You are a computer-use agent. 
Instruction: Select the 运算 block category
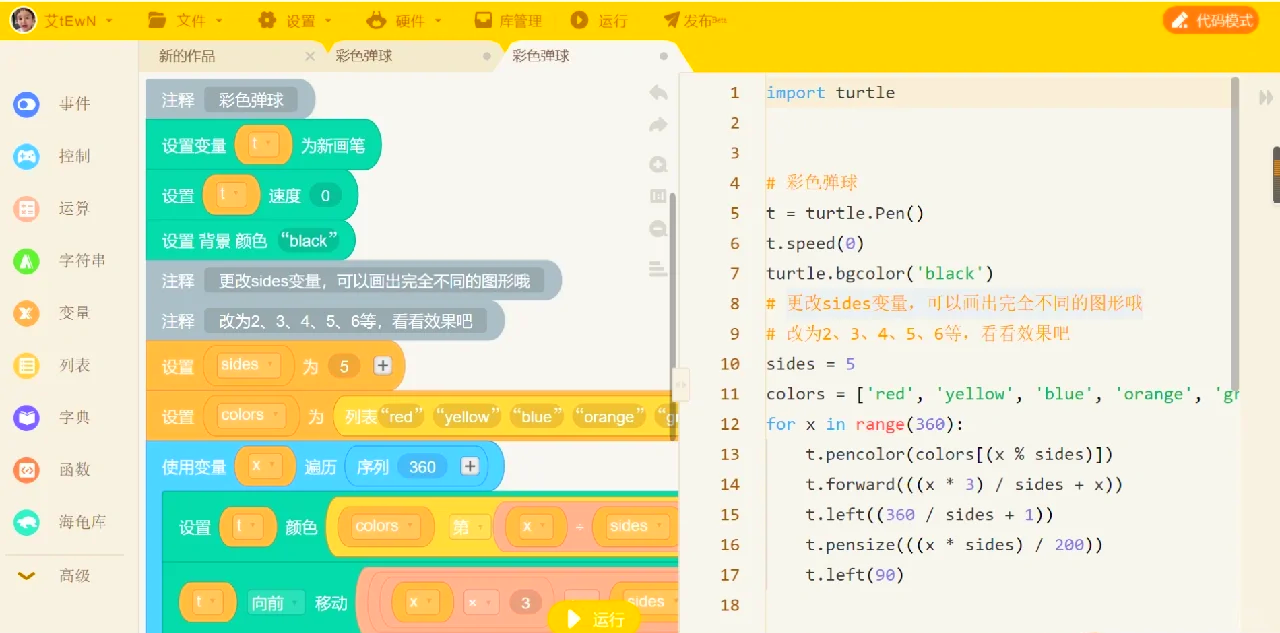coord(52,208)
